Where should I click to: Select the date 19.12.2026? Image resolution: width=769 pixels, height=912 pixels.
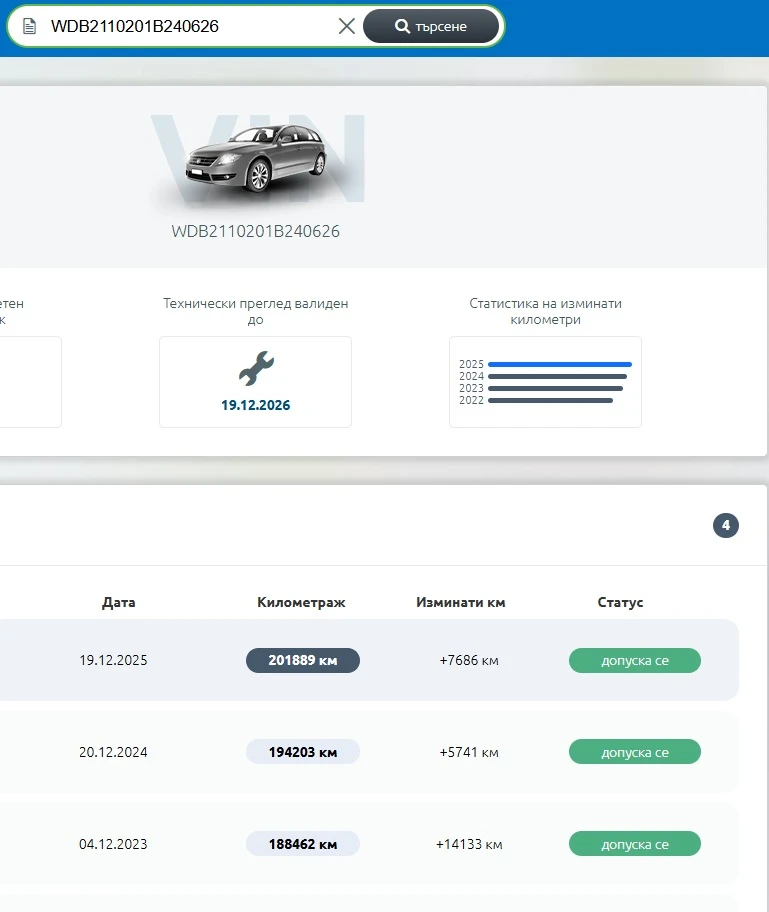coord(255,405)
